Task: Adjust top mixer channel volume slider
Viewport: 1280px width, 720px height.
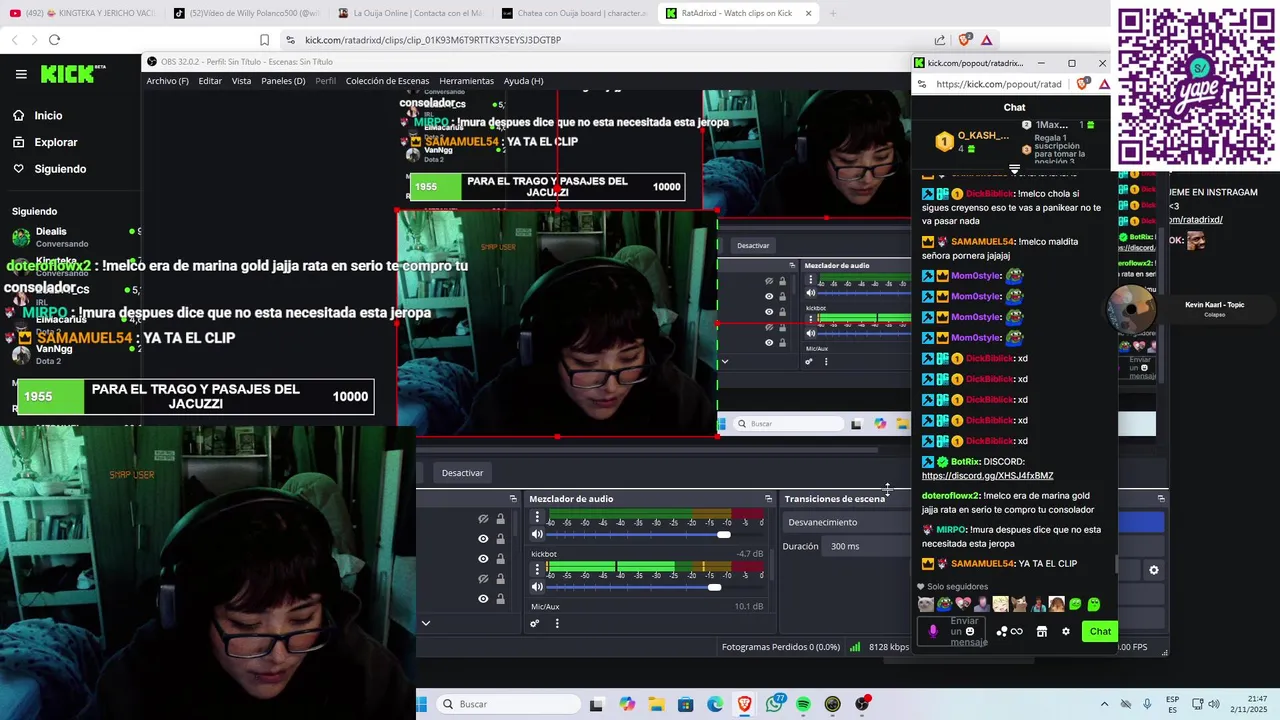Action: pyautogui.click(x=724, y=535)
